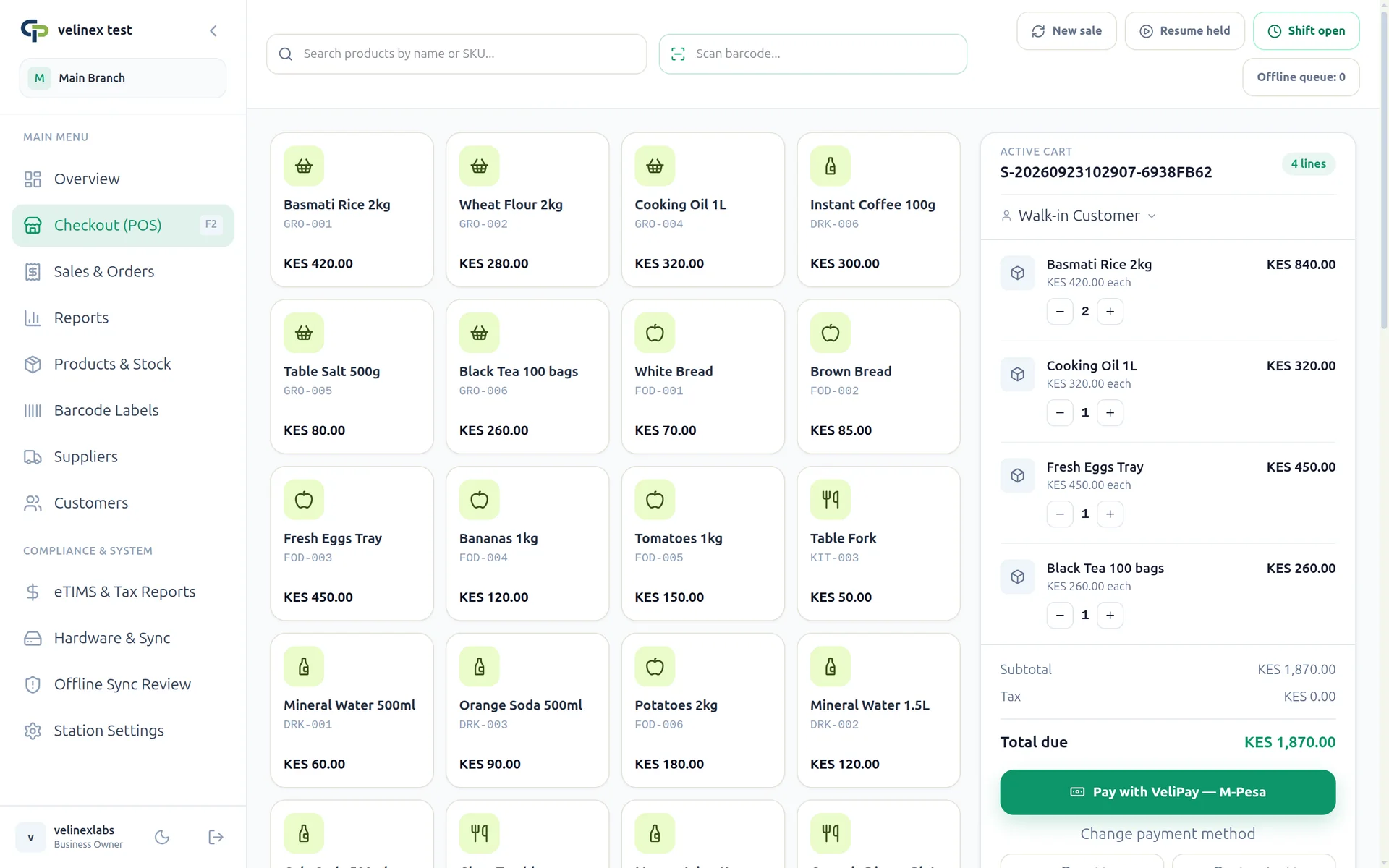Increase Black Tea 100 bags quantity

(1110, 615)
